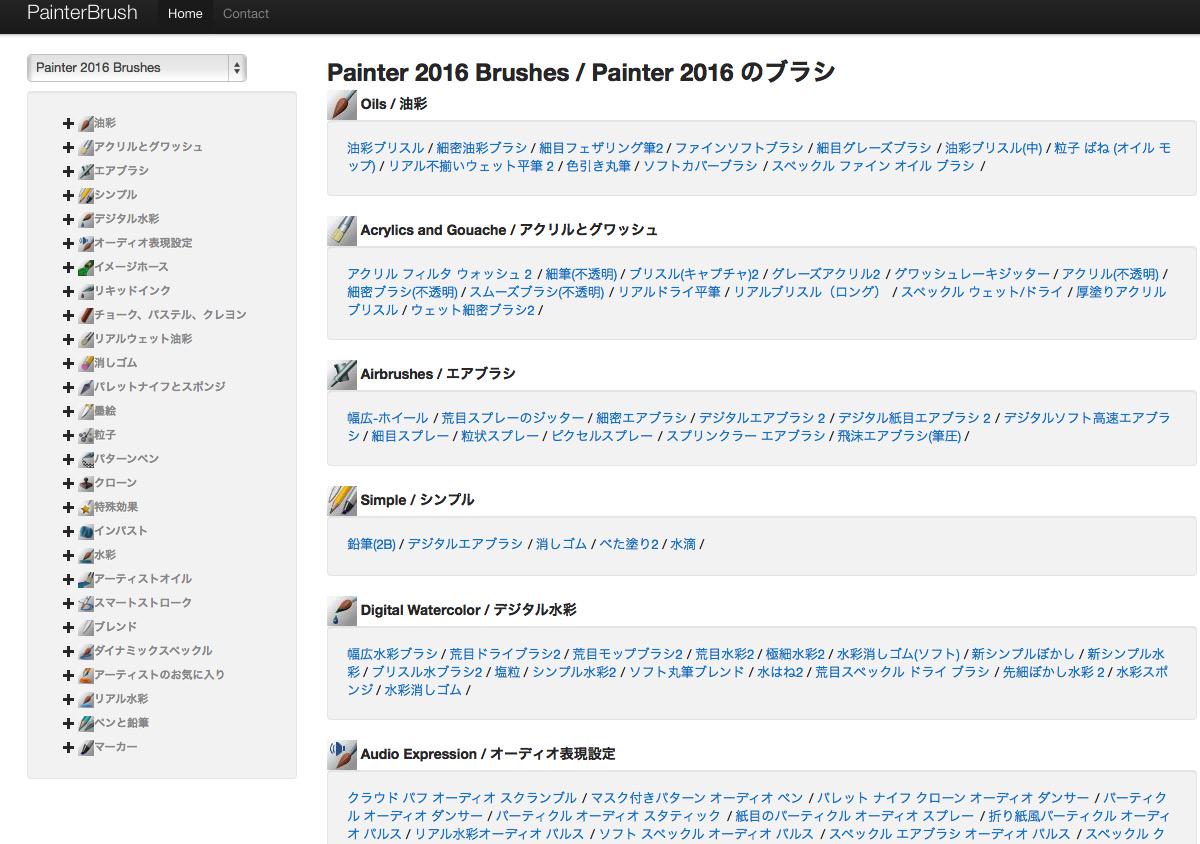This screenshot has height=844, width=1200.
Task: Open the 幅広水彩ブラシ link
Action: point(393,654)
